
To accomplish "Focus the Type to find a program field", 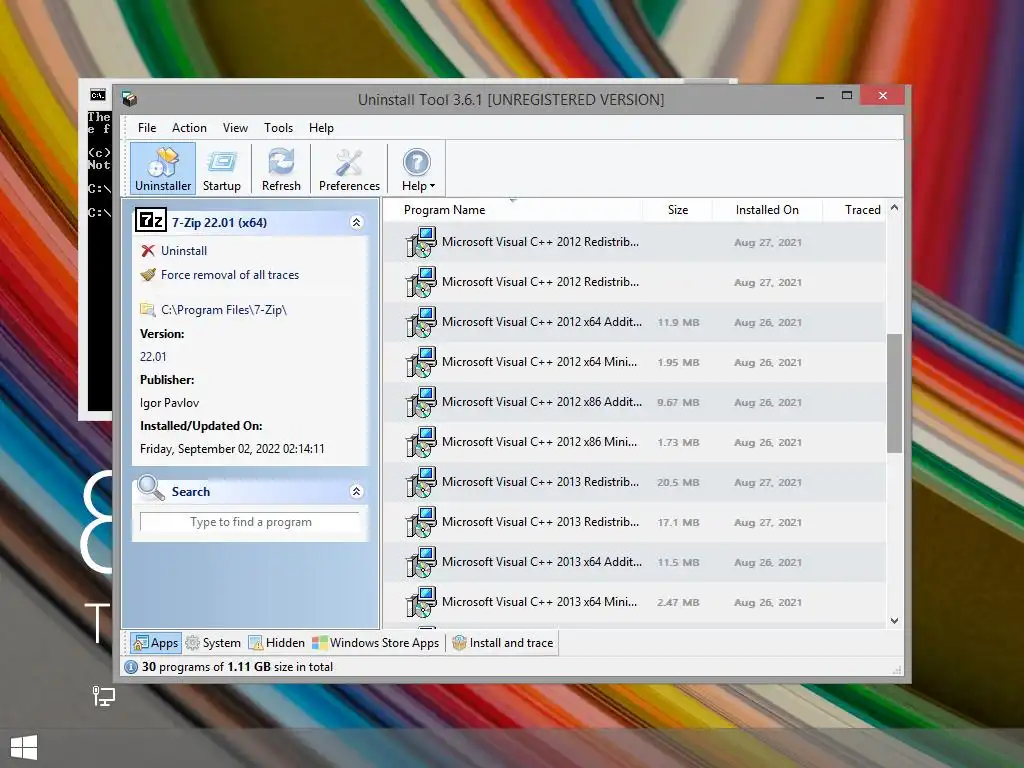I will [x=250, y=522].
